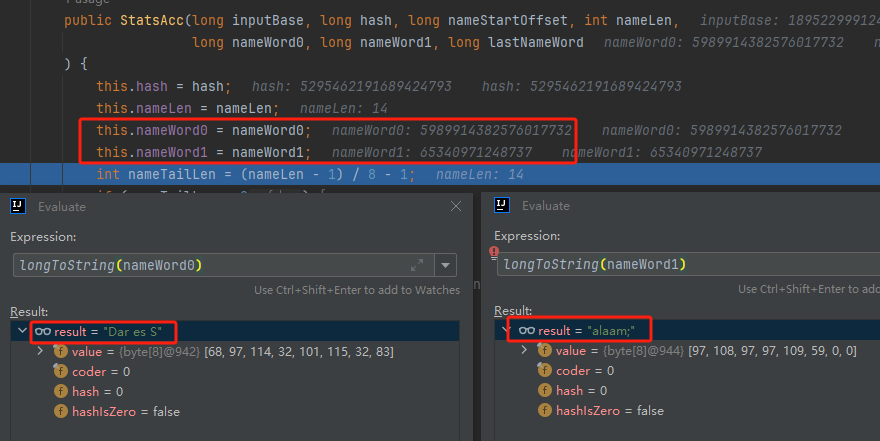Select "hash = 0" in right dialog
The width and height of the screenshot is (880, 441).
click(x=581, y=391)
